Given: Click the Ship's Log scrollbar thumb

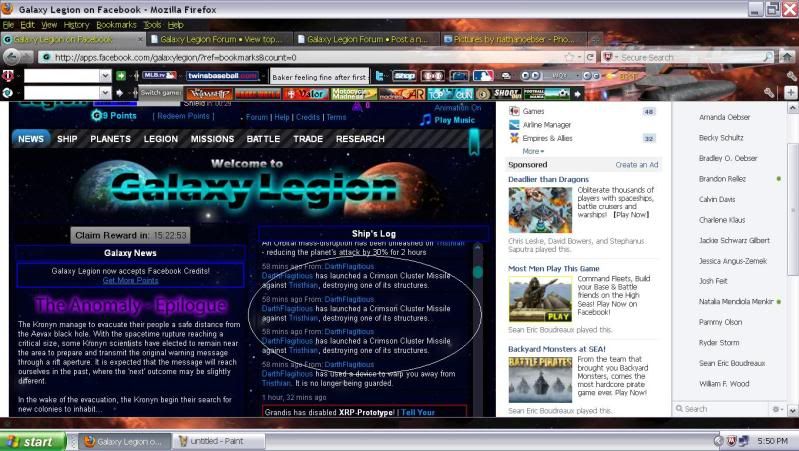Looking at the screenshot, I should pyautogui.click(x=477, y=272).
